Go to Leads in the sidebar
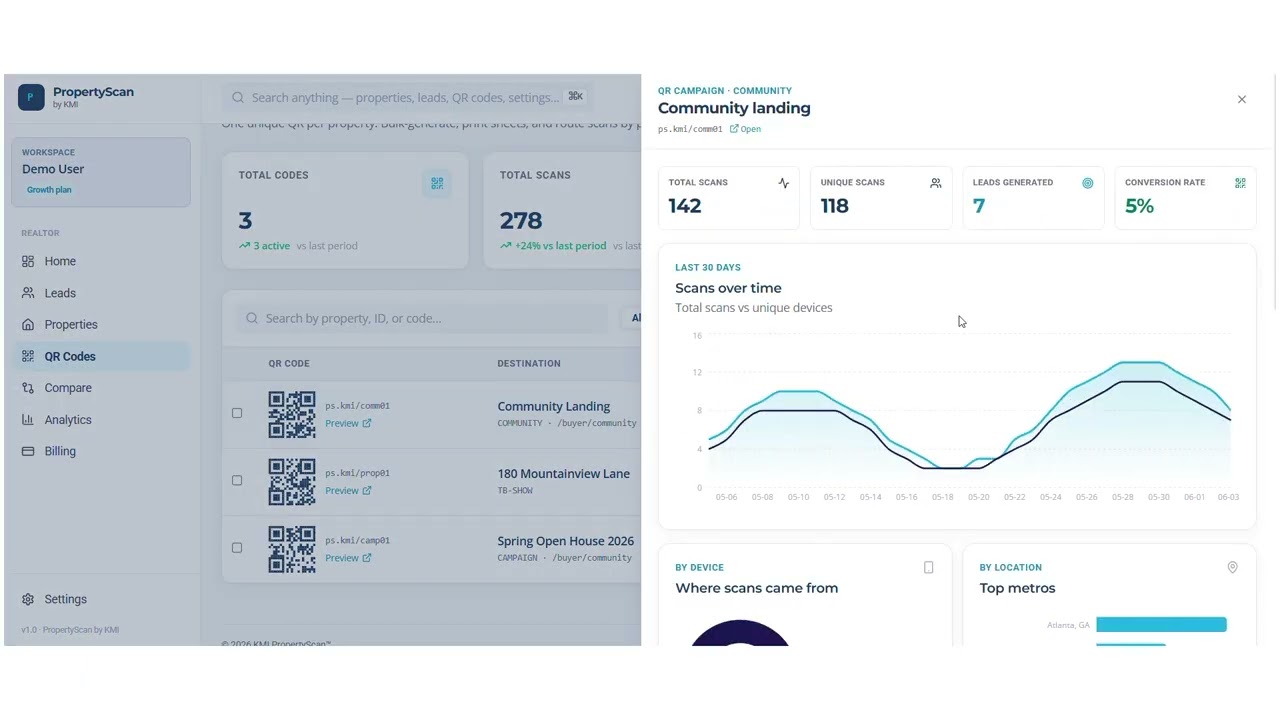 pos(101,293)
